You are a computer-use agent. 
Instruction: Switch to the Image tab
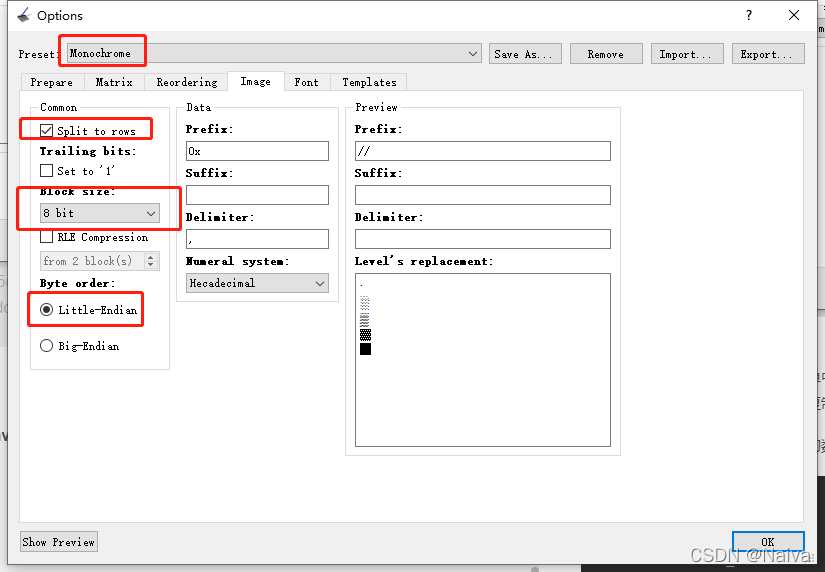point(256,82)
